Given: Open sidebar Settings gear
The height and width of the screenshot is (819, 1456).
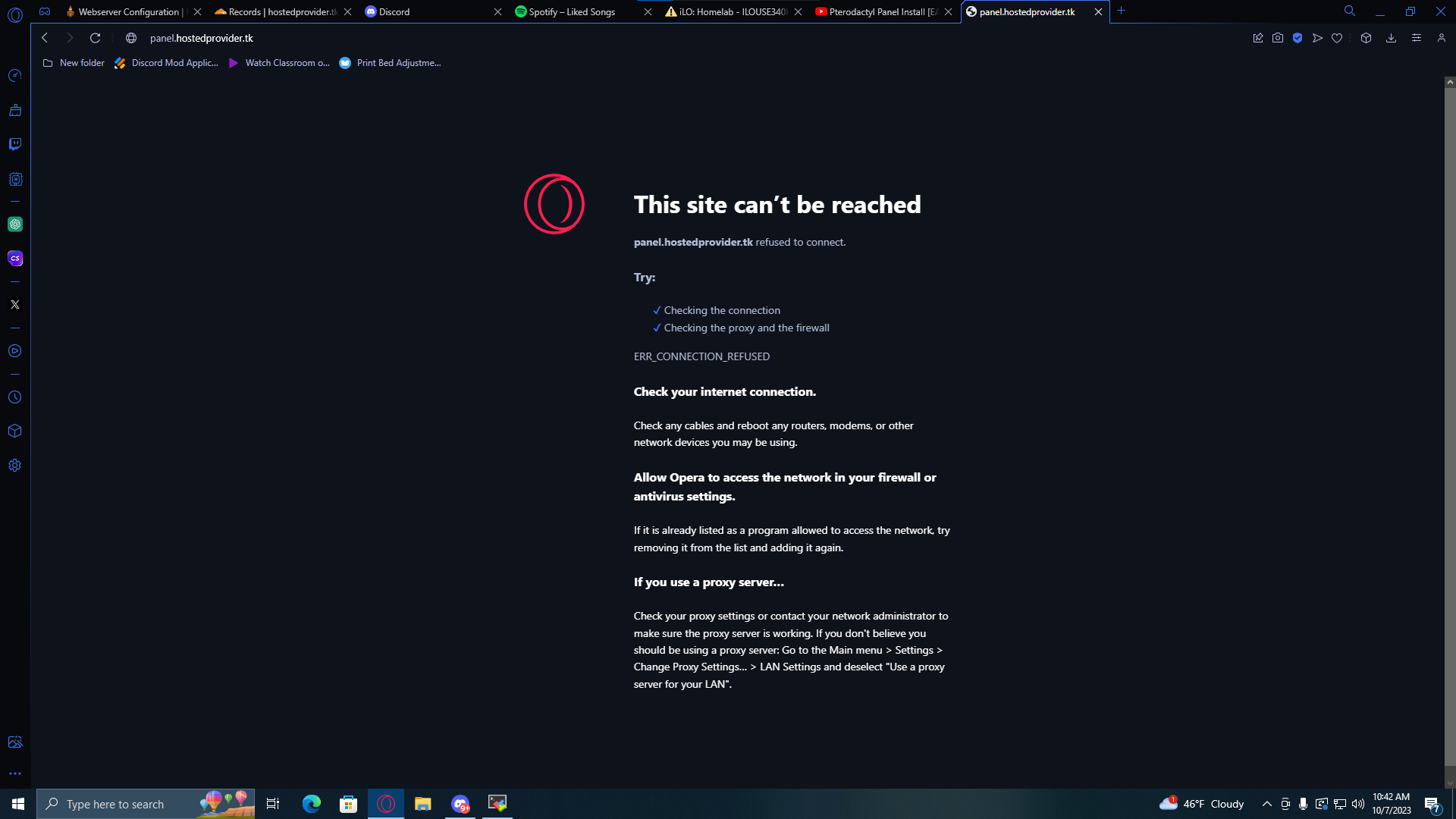Looking at the screenshot, I should click(x=15, y=466).
